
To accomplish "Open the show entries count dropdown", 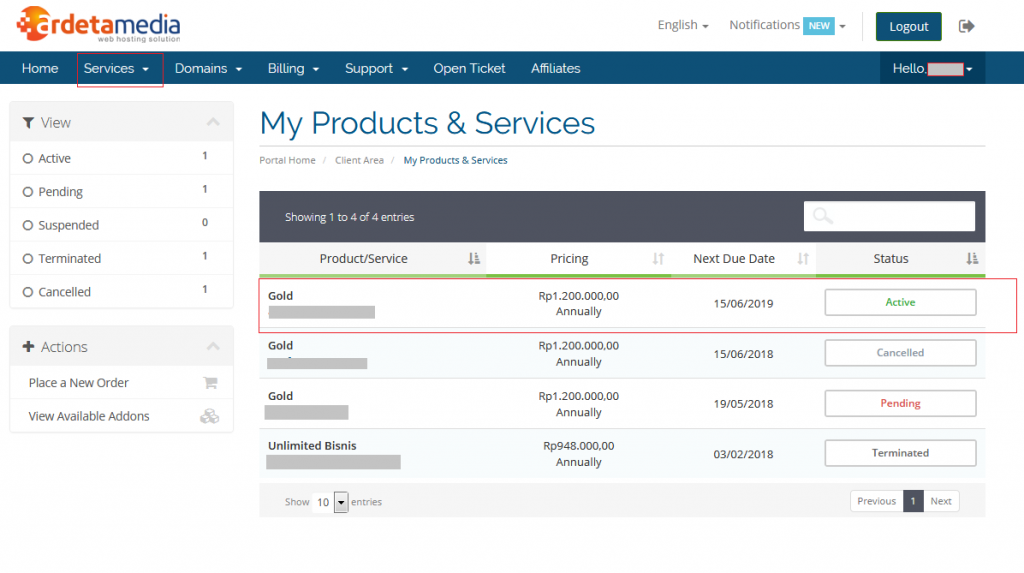I will point(331,502).
